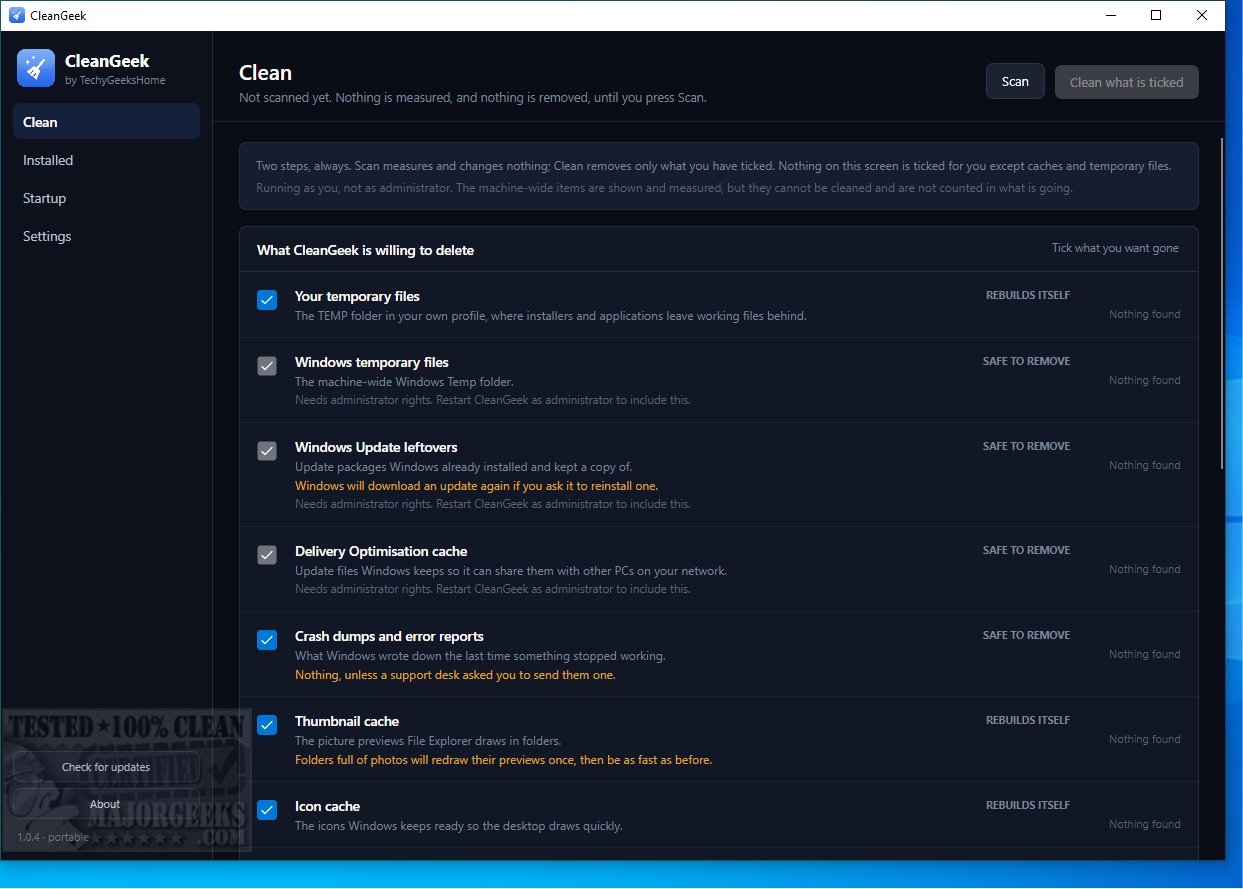Toggle the Windows temporary files checkbox
The height and width of the screenshot is (889, 1243).
(267, 366)
